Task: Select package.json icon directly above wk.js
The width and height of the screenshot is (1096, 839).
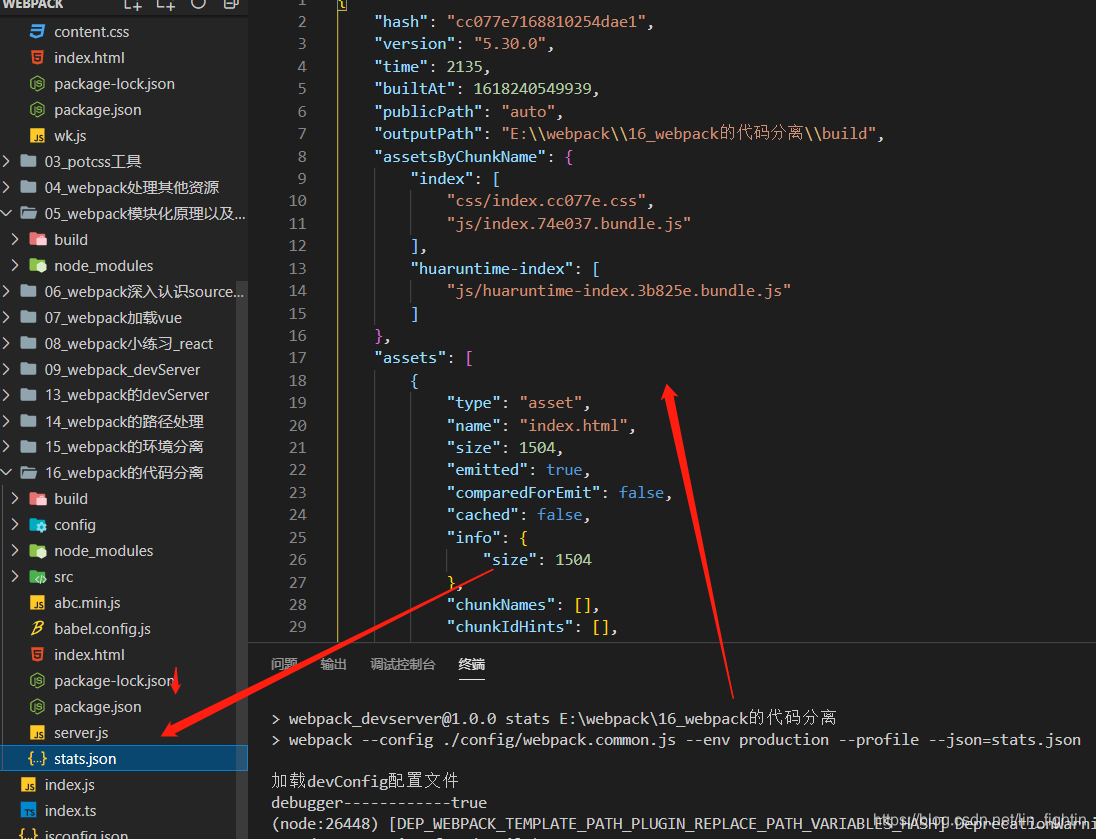Action: pyautogui.click(x=37, y=110)
